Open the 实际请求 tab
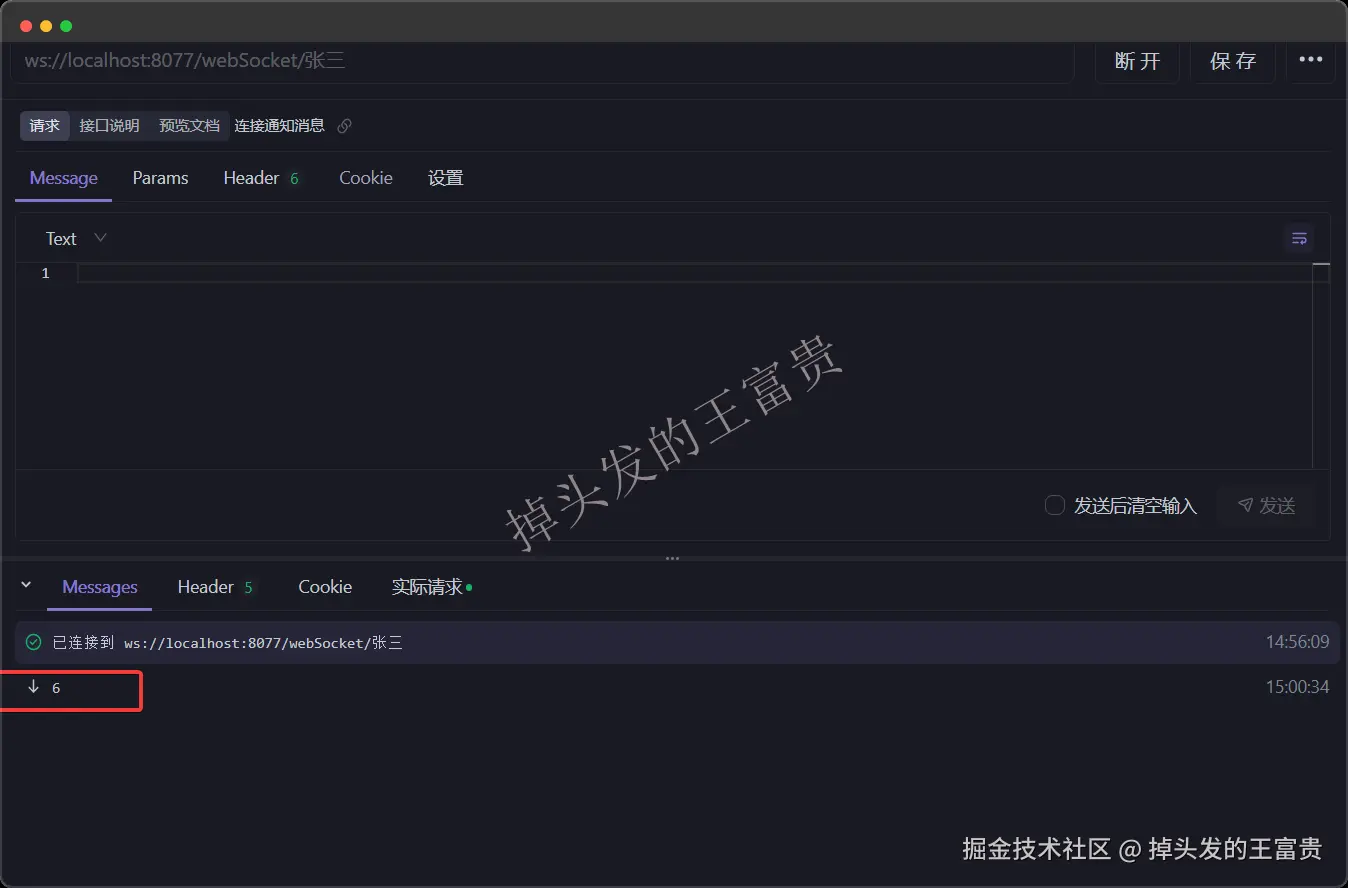 click(x=431, y=587)
